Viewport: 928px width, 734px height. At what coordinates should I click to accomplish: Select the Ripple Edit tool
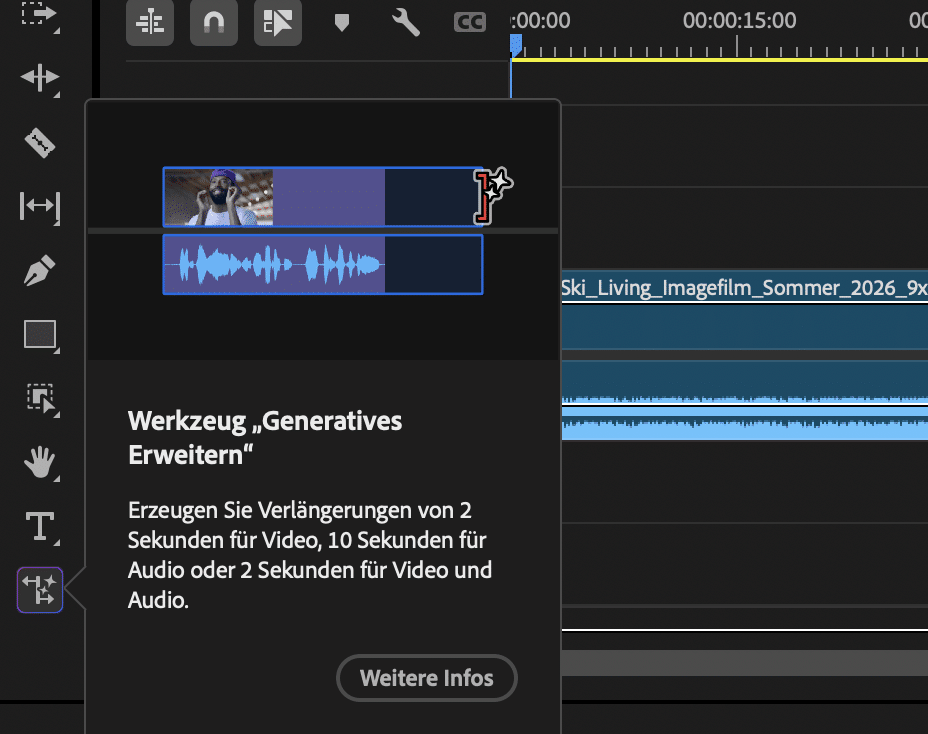pos(40,78)
